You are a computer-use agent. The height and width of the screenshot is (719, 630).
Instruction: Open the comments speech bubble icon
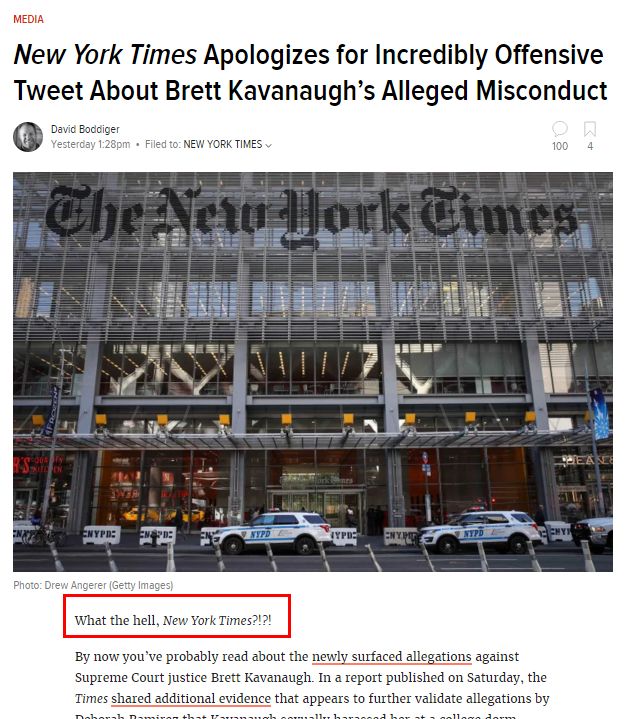pos(560,129)
